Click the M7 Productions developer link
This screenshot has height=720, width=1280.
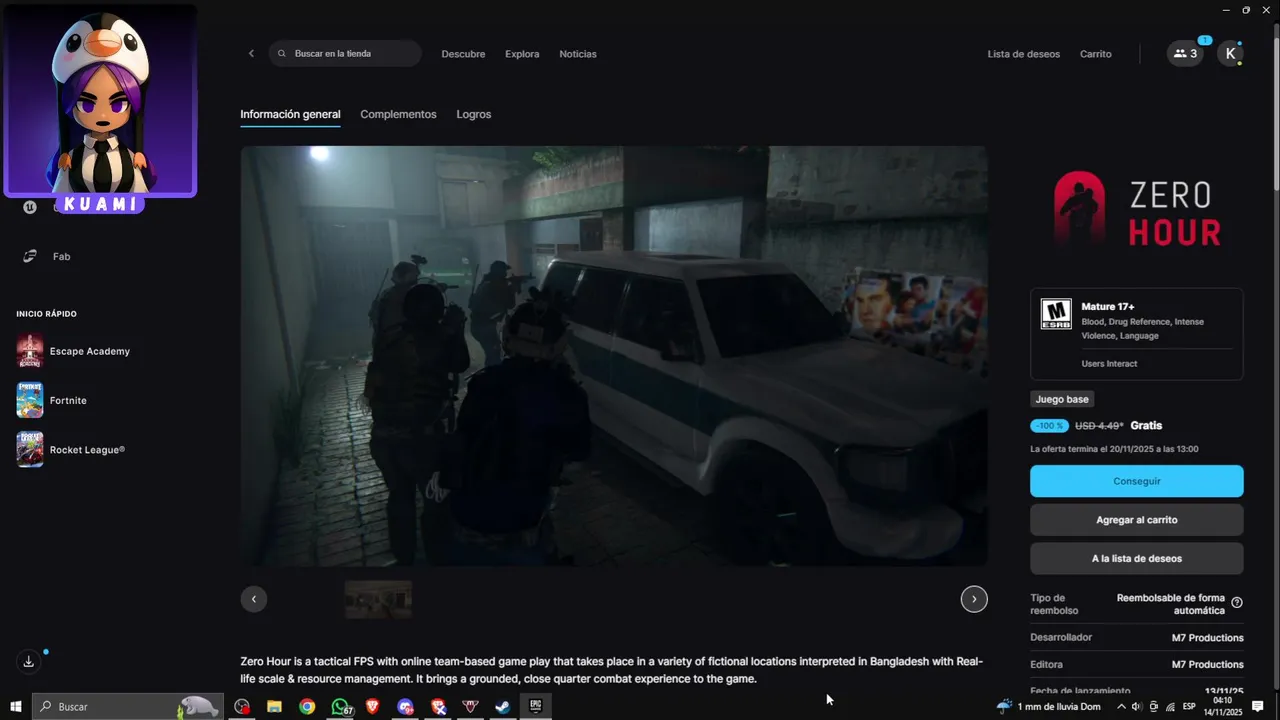(x=1208, y=637)
